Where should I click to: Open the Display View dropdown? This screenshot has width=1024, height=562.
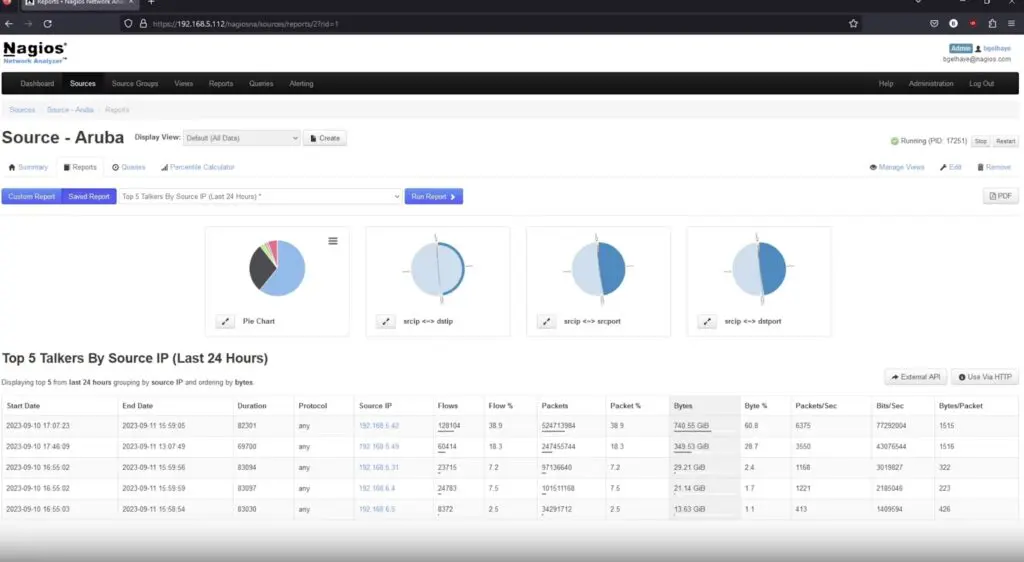pyautogui.click(x=242, y=138)
